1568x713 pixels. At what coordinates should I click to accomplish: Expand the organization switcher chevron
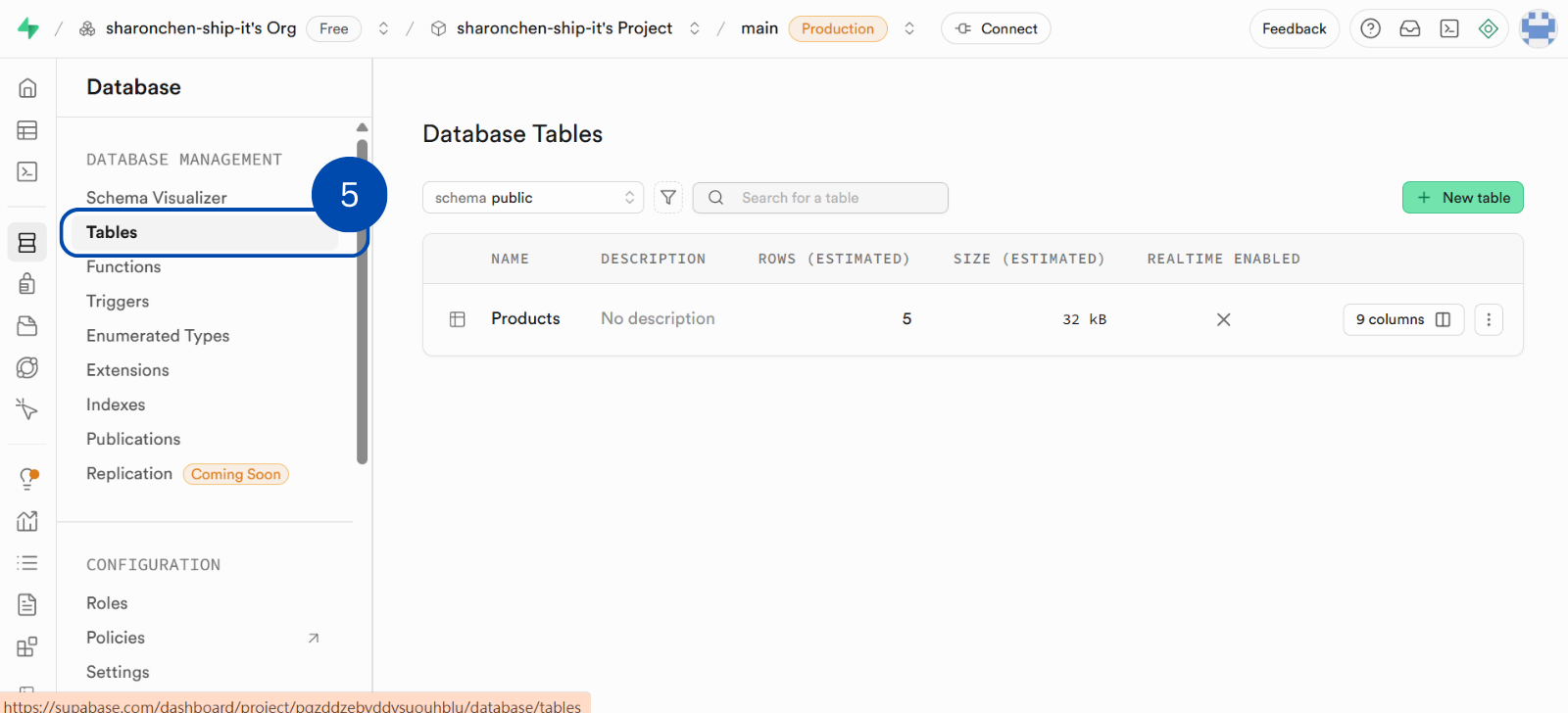383,29
